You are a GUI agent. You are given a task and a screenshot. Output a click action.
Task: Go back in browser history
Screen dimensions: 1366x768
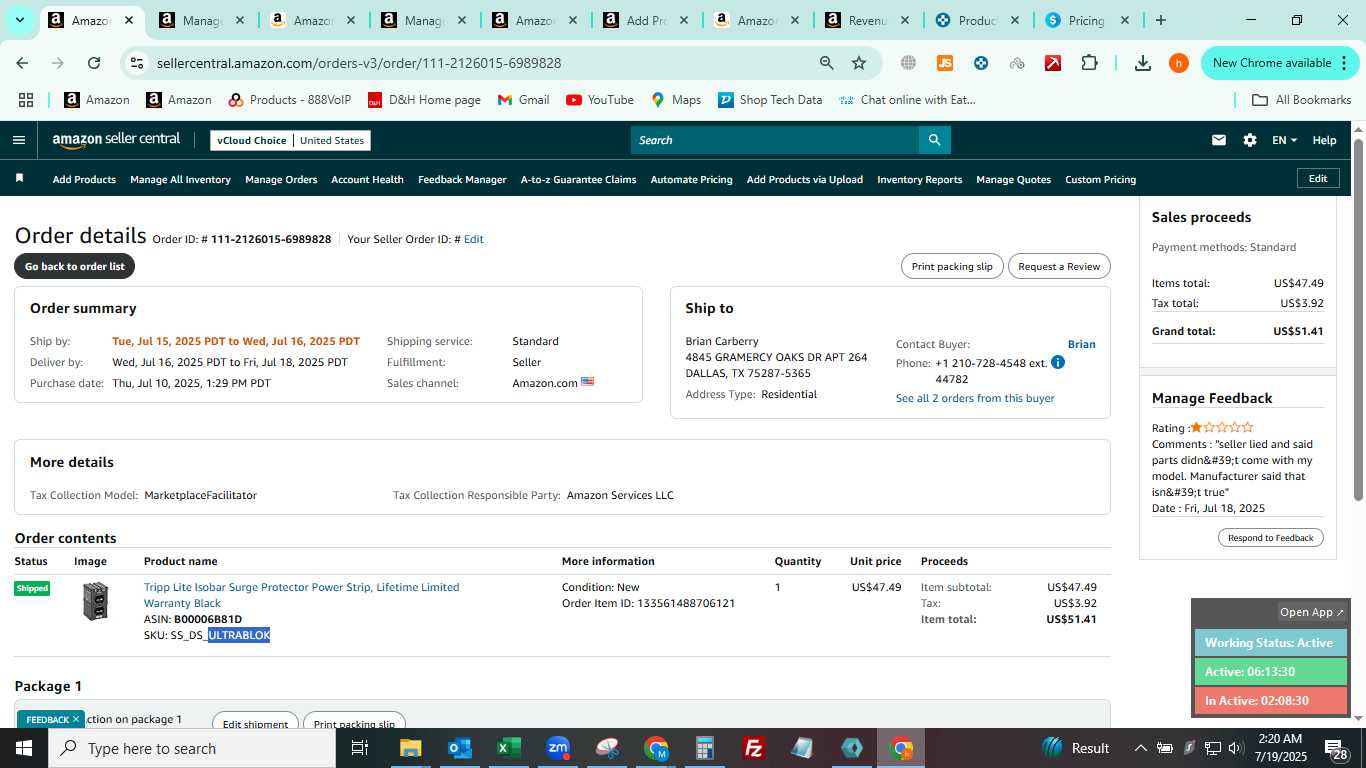pos(22,63)
